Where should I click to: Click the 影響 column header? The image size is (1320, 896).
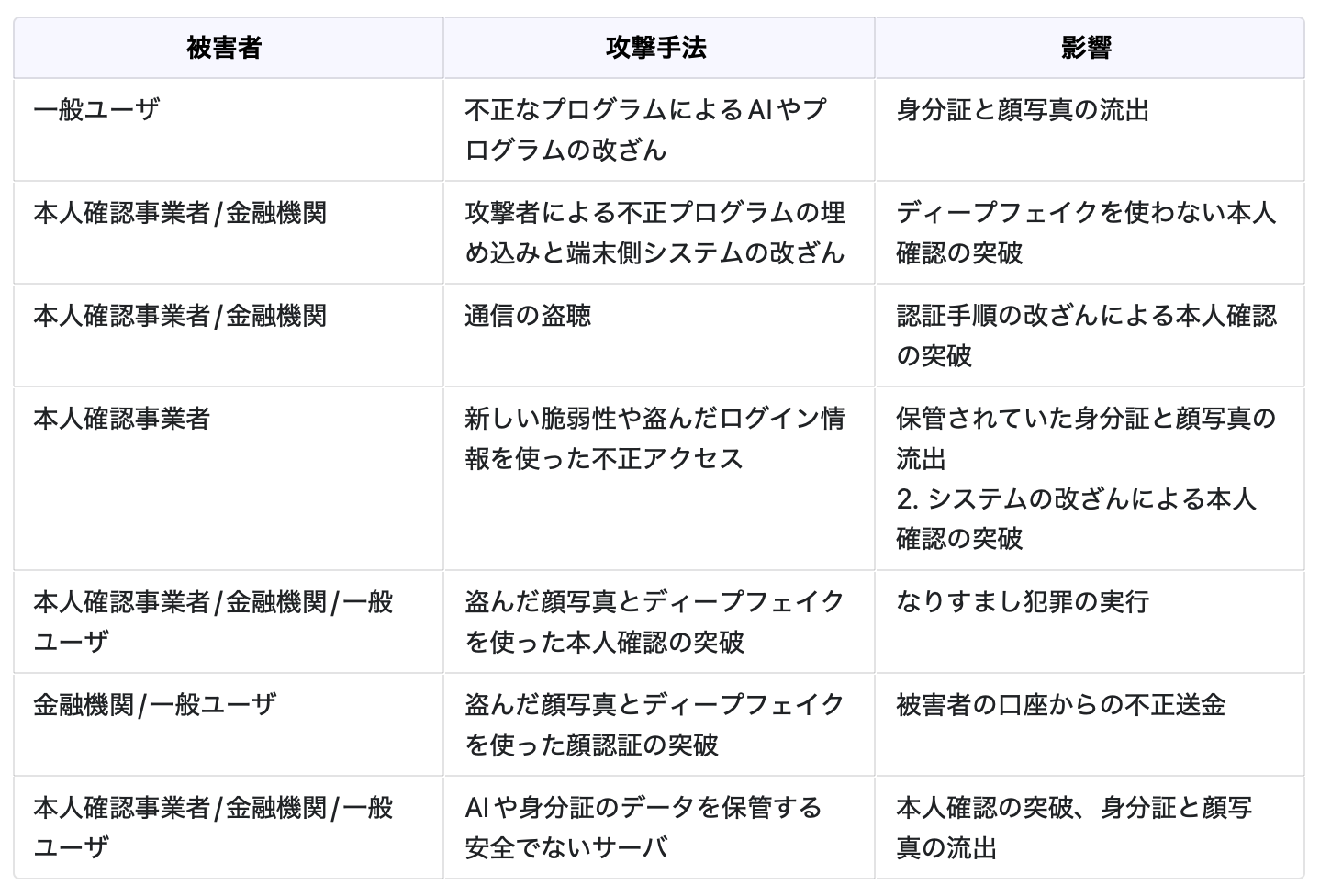[1087, 48]
